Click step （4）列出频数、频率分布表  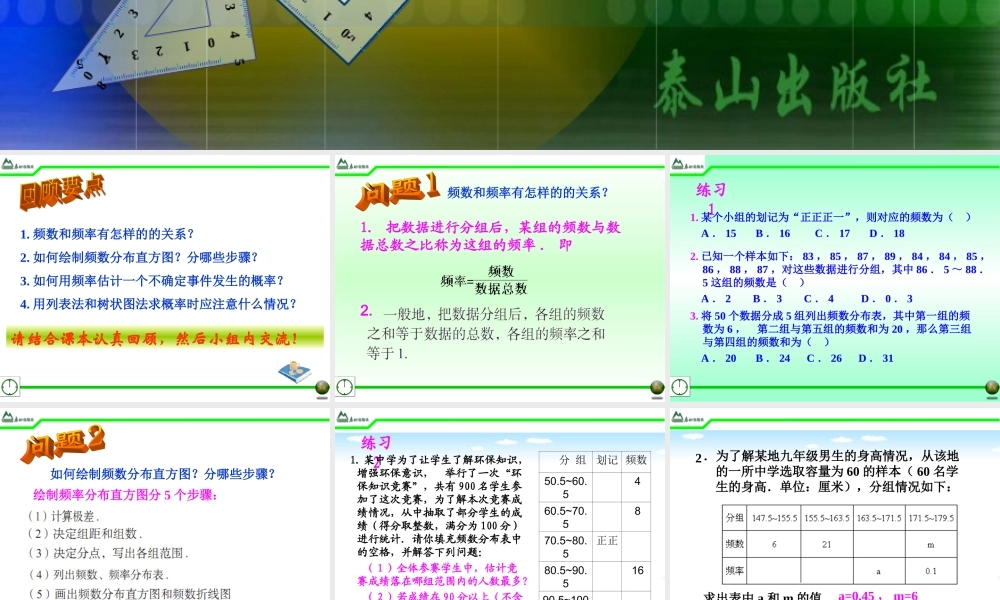point(98,574)
